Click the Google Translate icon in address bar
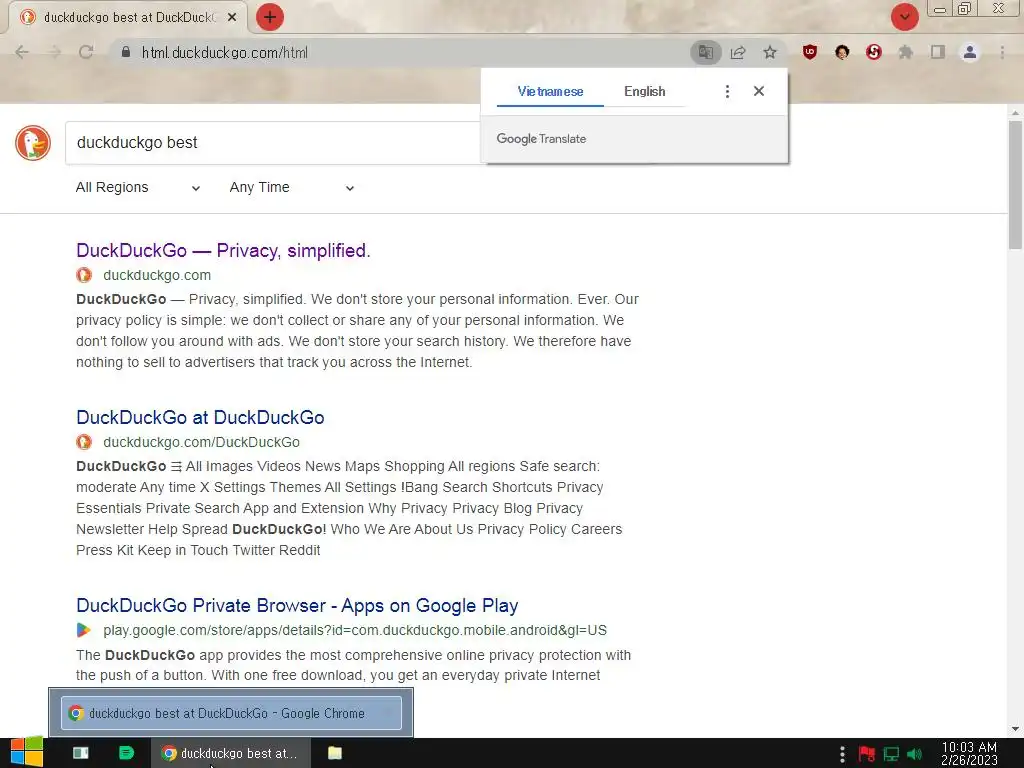This screenshot has width=1024, height=768. [x=705, y=52]
